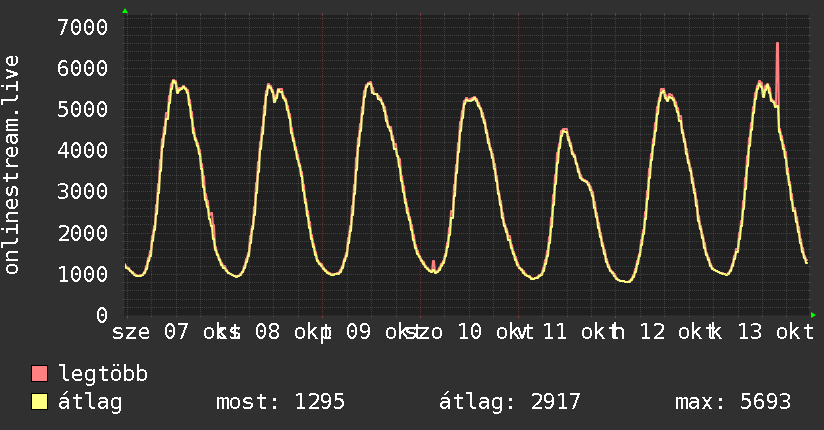Click the 5000 y-axis label
The height and width of the screenshot is (430, 824).
83,109
